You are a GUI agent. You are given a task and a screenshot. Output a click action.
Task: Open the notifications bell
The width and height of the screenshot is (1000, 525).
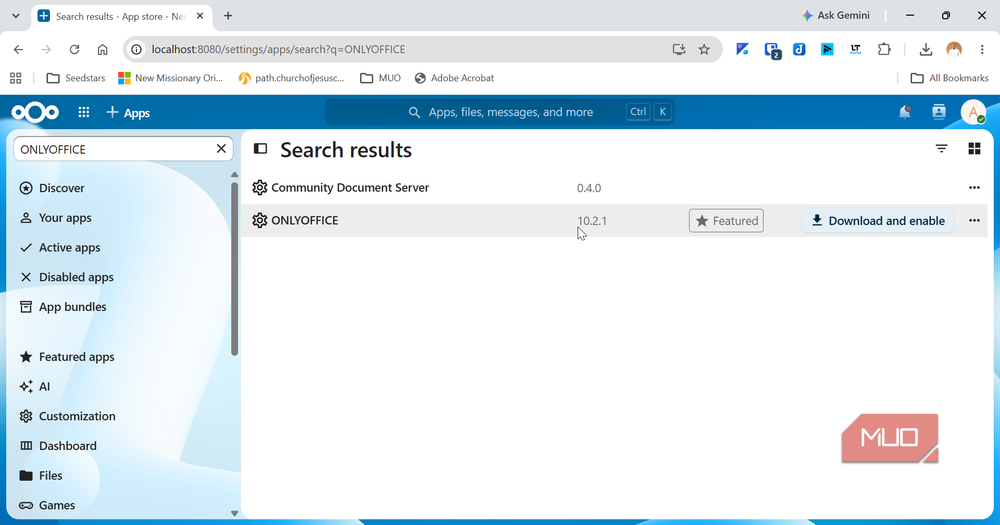[904, 112]
